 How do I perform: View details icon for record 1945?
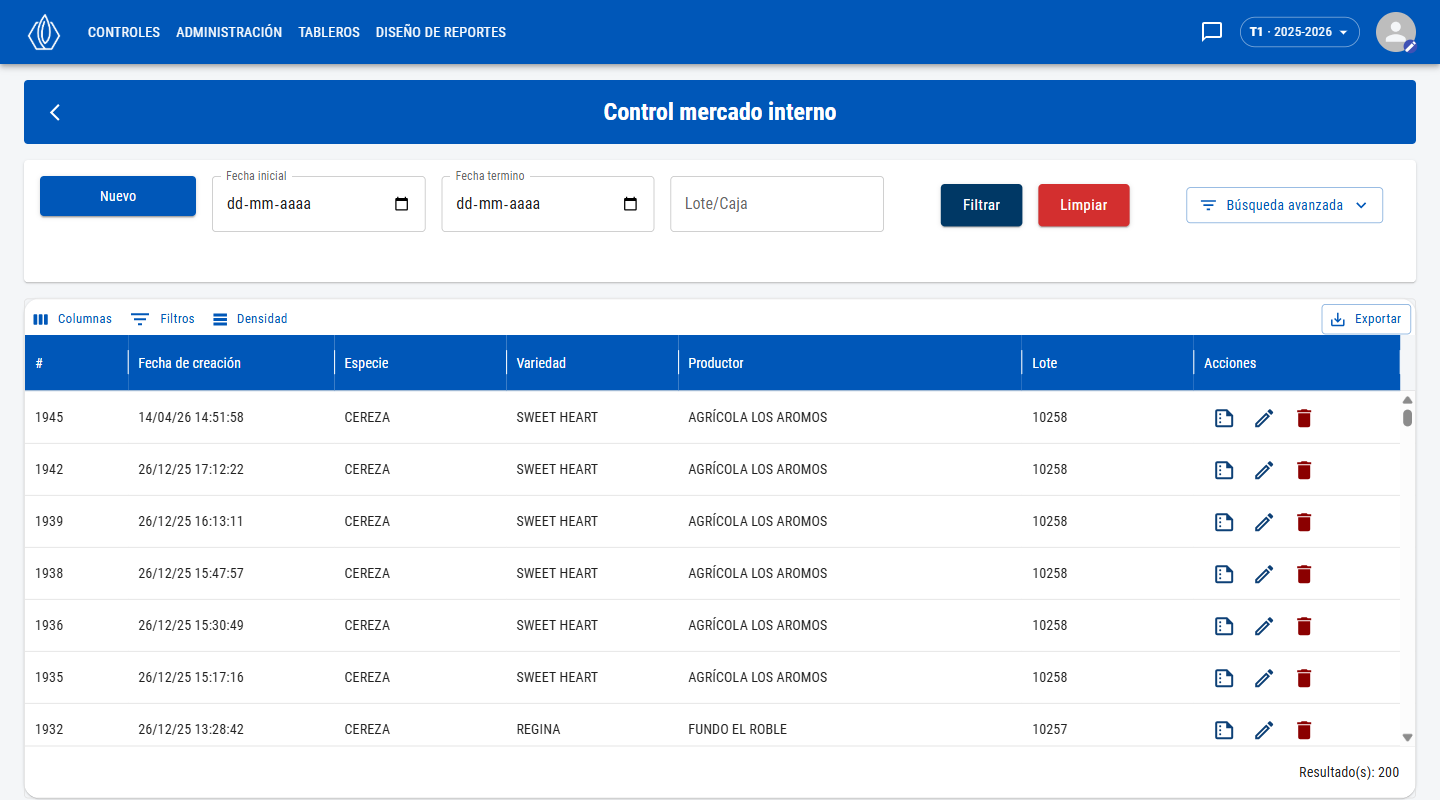coord(1224,418)
